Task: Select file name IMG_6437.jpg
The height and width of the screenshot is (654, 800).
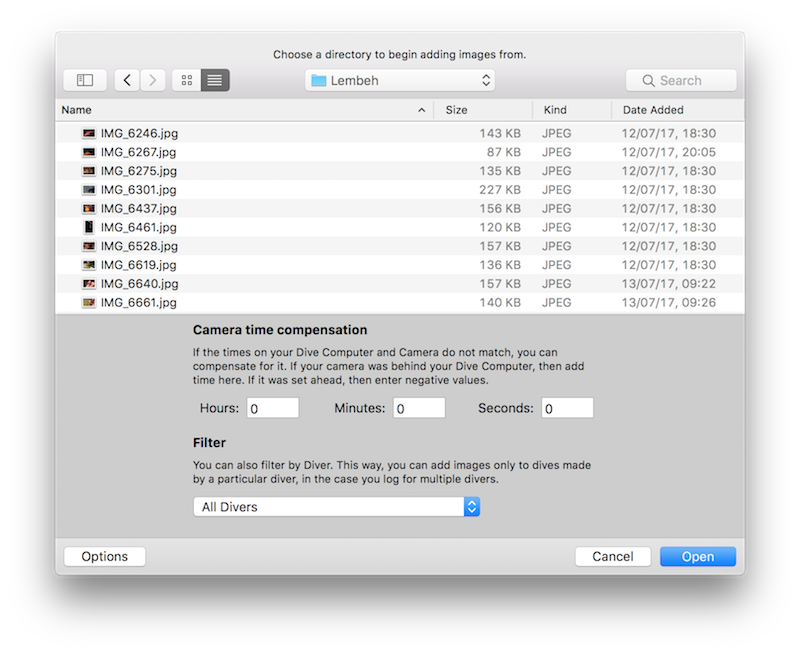Action: [139, 209]
